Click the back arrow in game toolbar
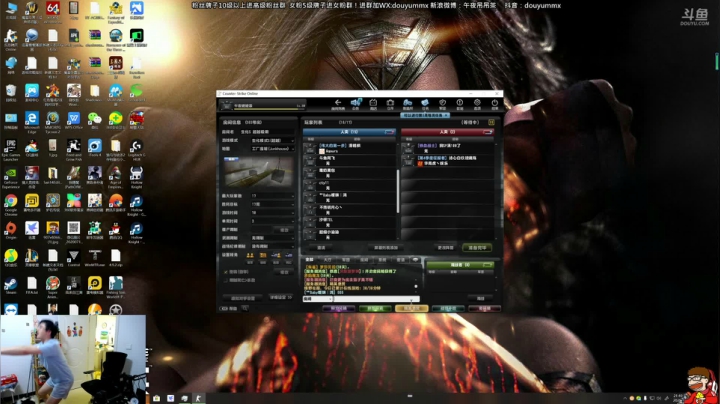 (x=338, y=103)
